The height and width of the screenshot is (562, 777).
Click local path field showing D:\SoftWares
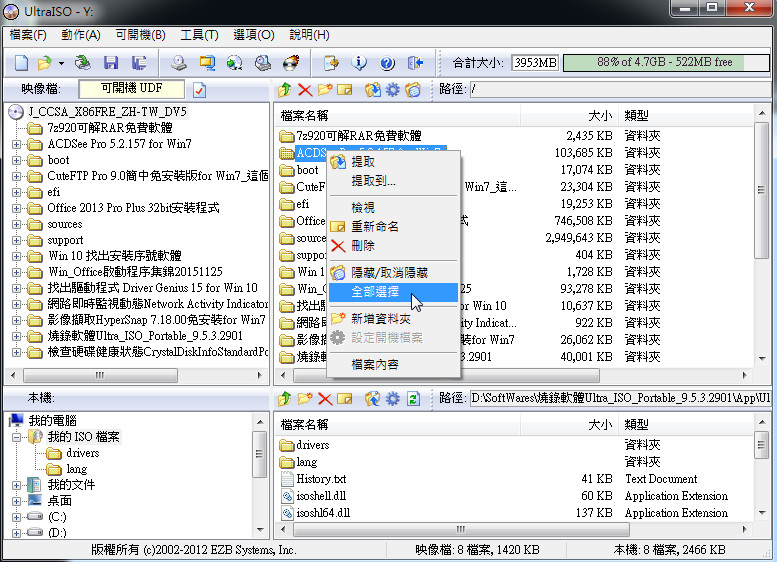[x=620, y=398]
